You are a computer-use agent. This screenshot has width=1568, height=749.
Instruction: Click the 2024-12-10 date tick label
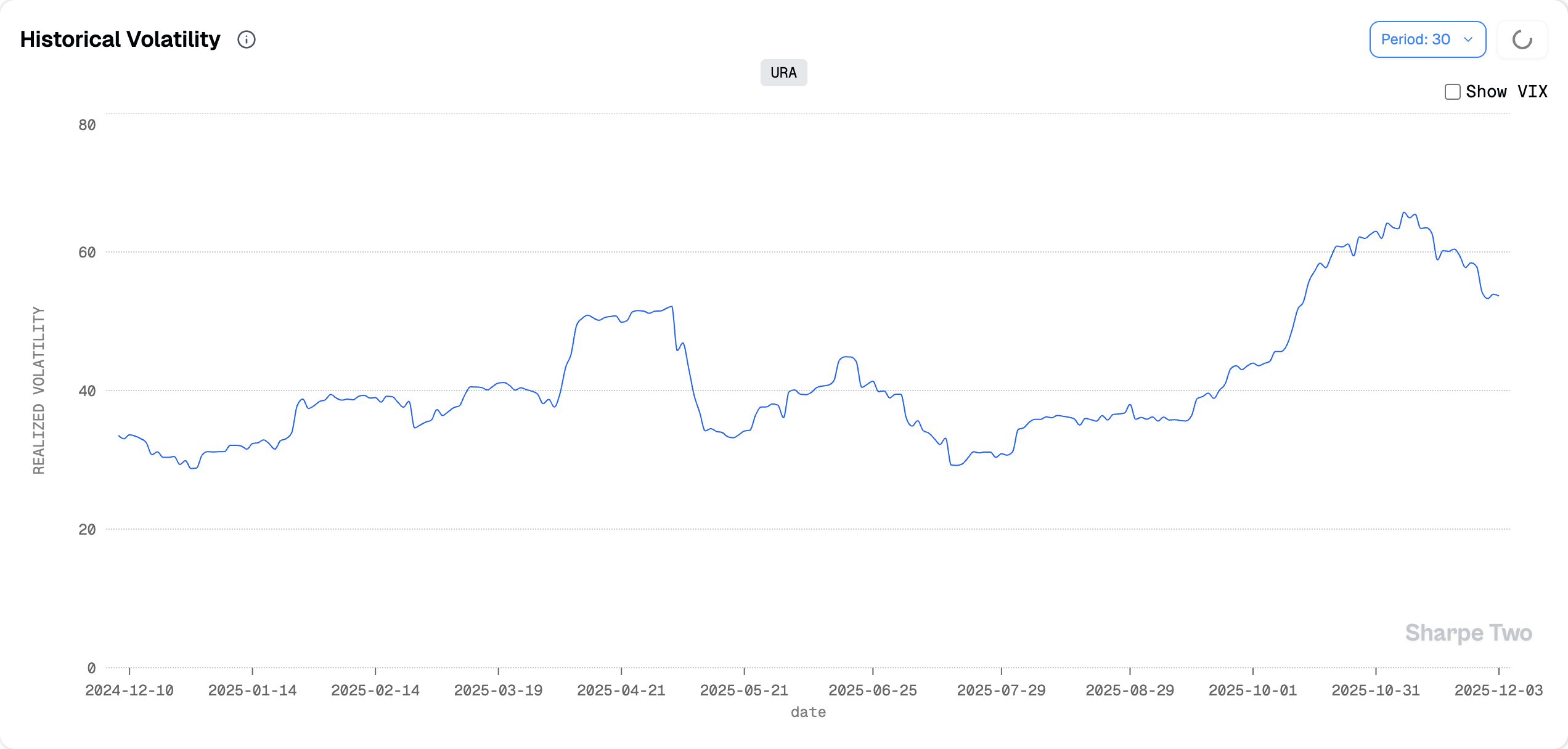click(129, 690)
